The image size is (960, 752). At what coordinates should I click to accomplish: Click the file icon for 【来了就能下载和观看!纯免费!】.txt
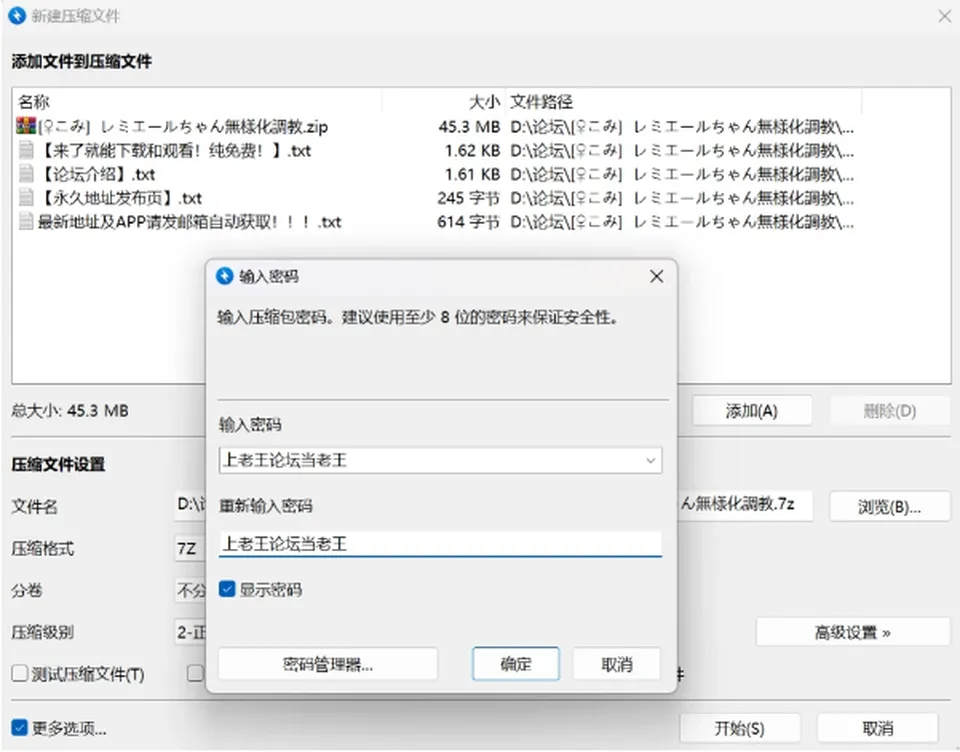click(x=26, y=150)
